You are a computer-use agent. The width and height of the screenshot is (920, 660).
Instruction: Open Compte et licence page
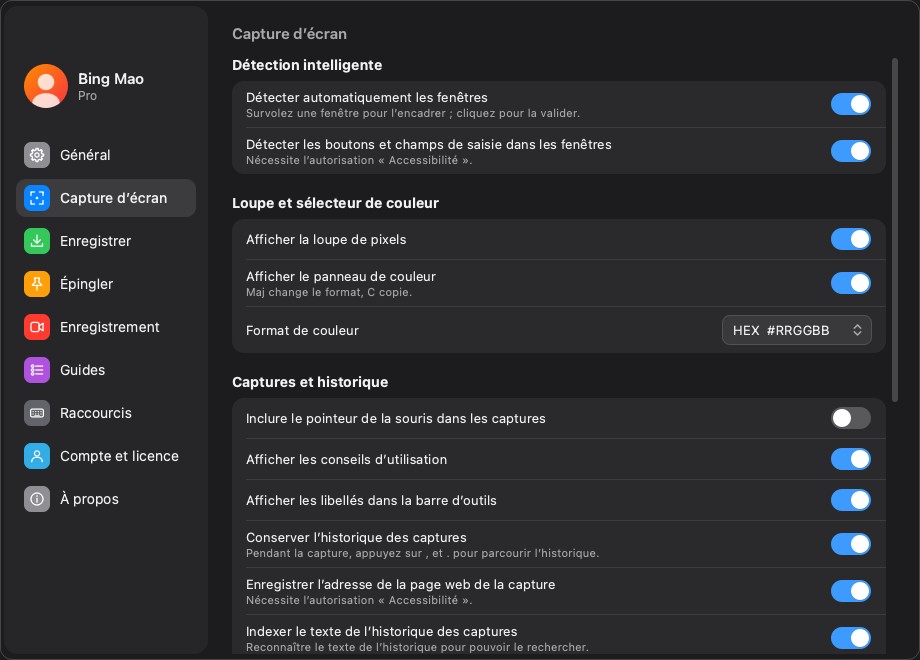(106, 456)
